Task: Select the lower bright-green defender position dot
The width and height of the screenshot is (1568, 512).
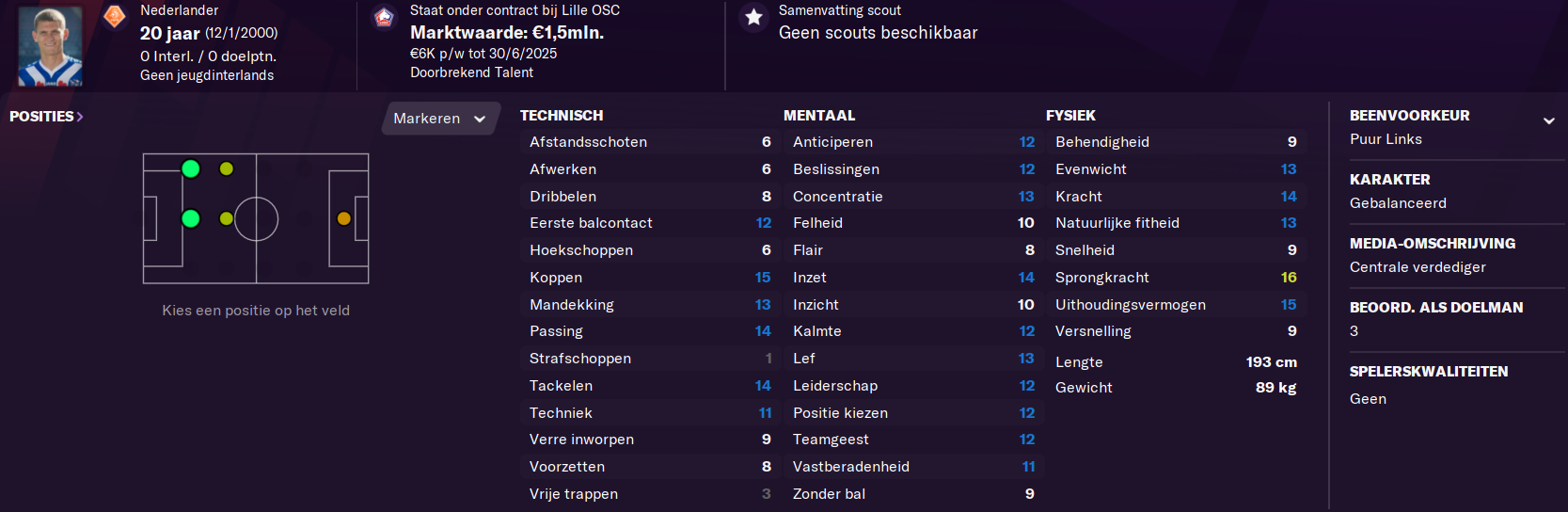Action: tap(191, 218)
